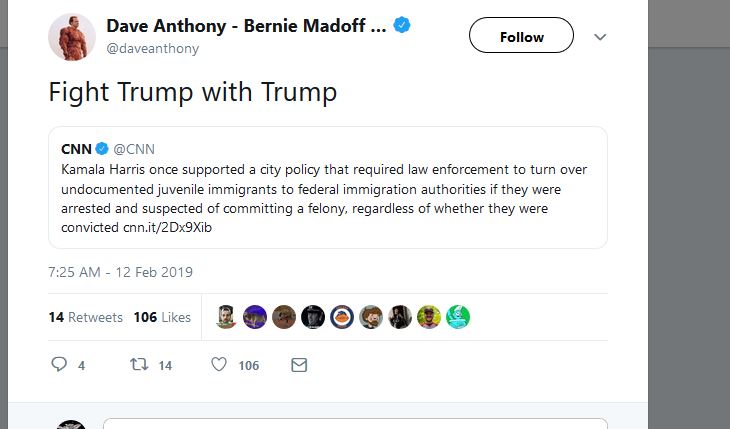Click CNN's verified badge in quoted tweet
Viewport: 730px width, 429px height.
pyautogui.click(x=101, y=149)
